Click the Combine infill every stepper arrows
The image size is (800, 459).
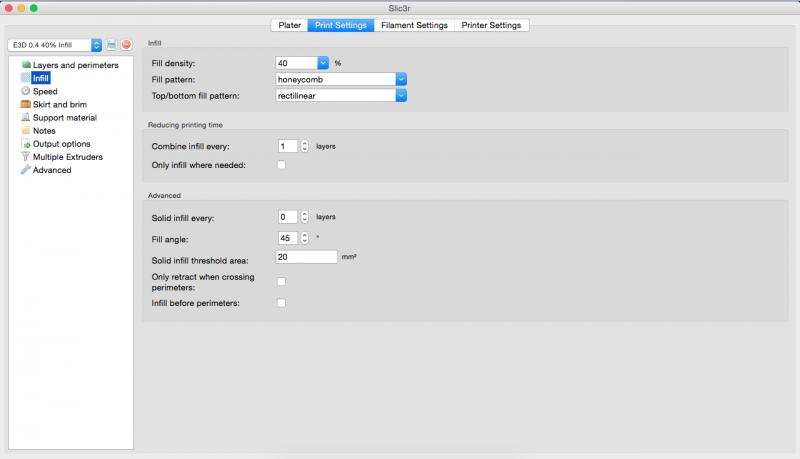click(305, 146)
